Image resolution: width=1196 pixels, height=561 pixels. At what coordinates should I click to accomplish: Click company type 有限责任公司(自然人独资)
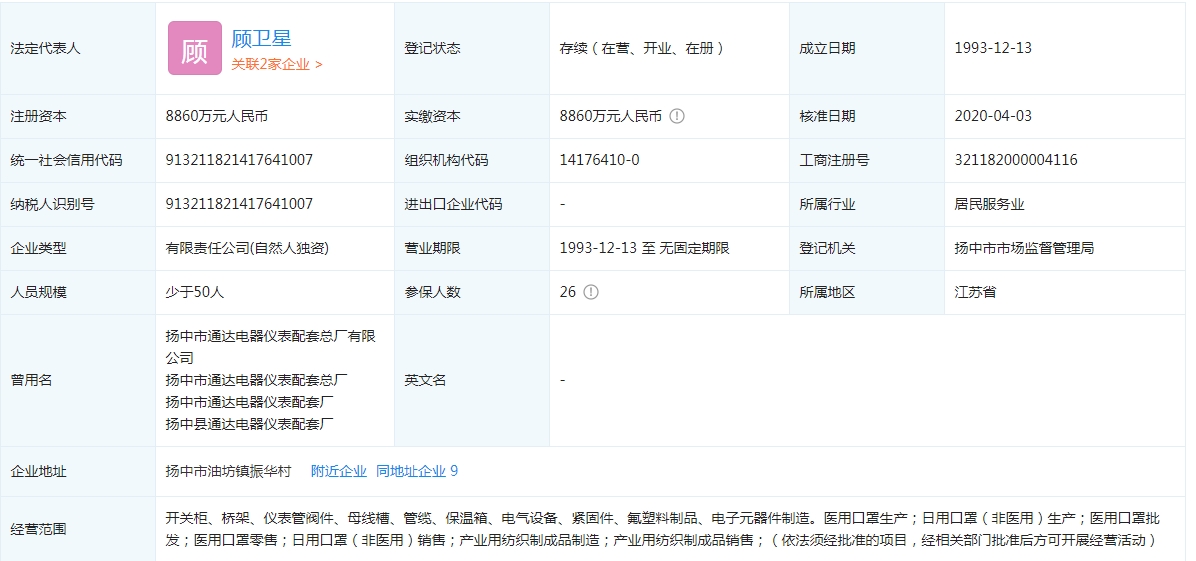tap(247, 248)
